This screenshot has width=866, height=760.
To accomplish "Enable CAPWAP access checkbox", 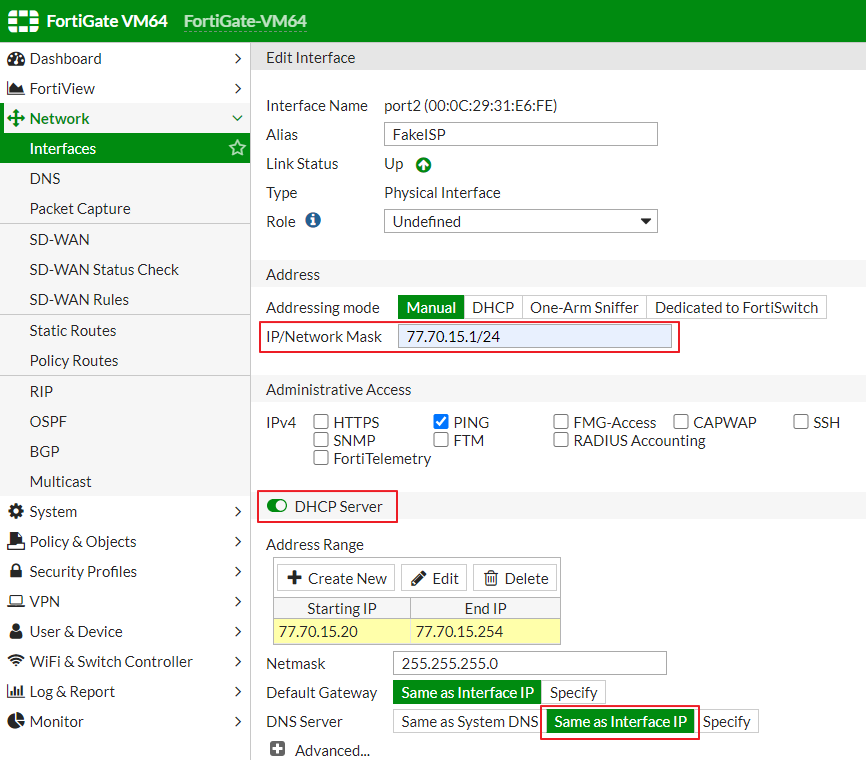I will pos(680,422).
